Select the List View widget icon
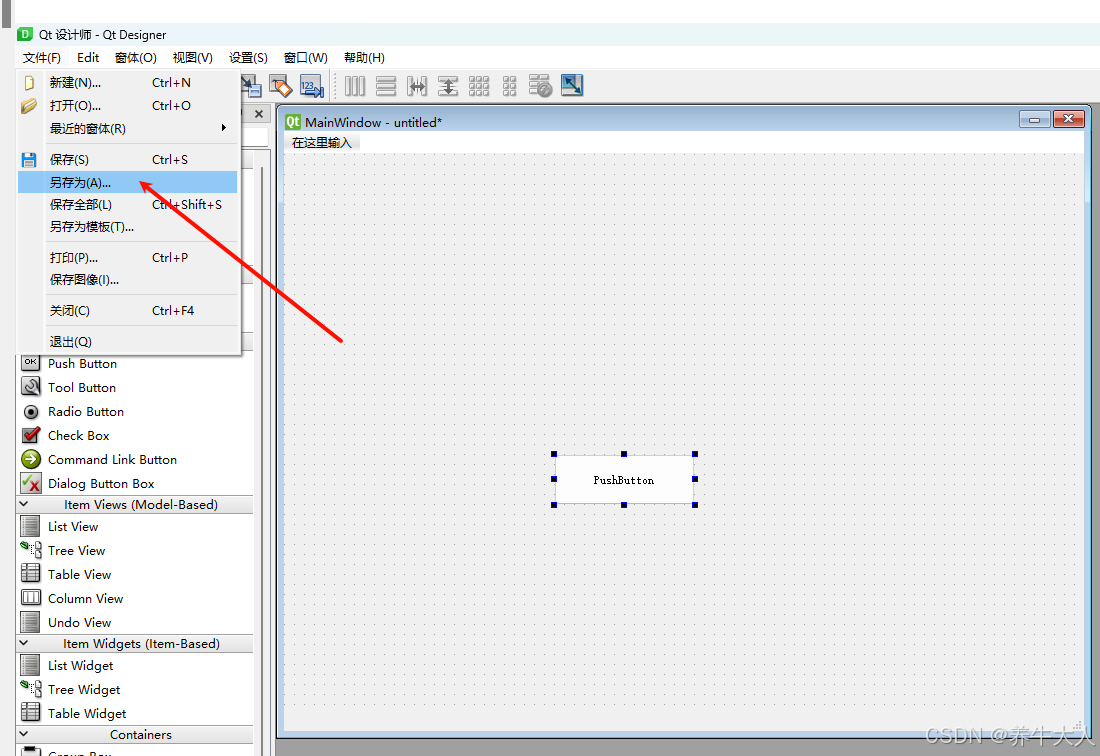 click(x=30, y=526)
